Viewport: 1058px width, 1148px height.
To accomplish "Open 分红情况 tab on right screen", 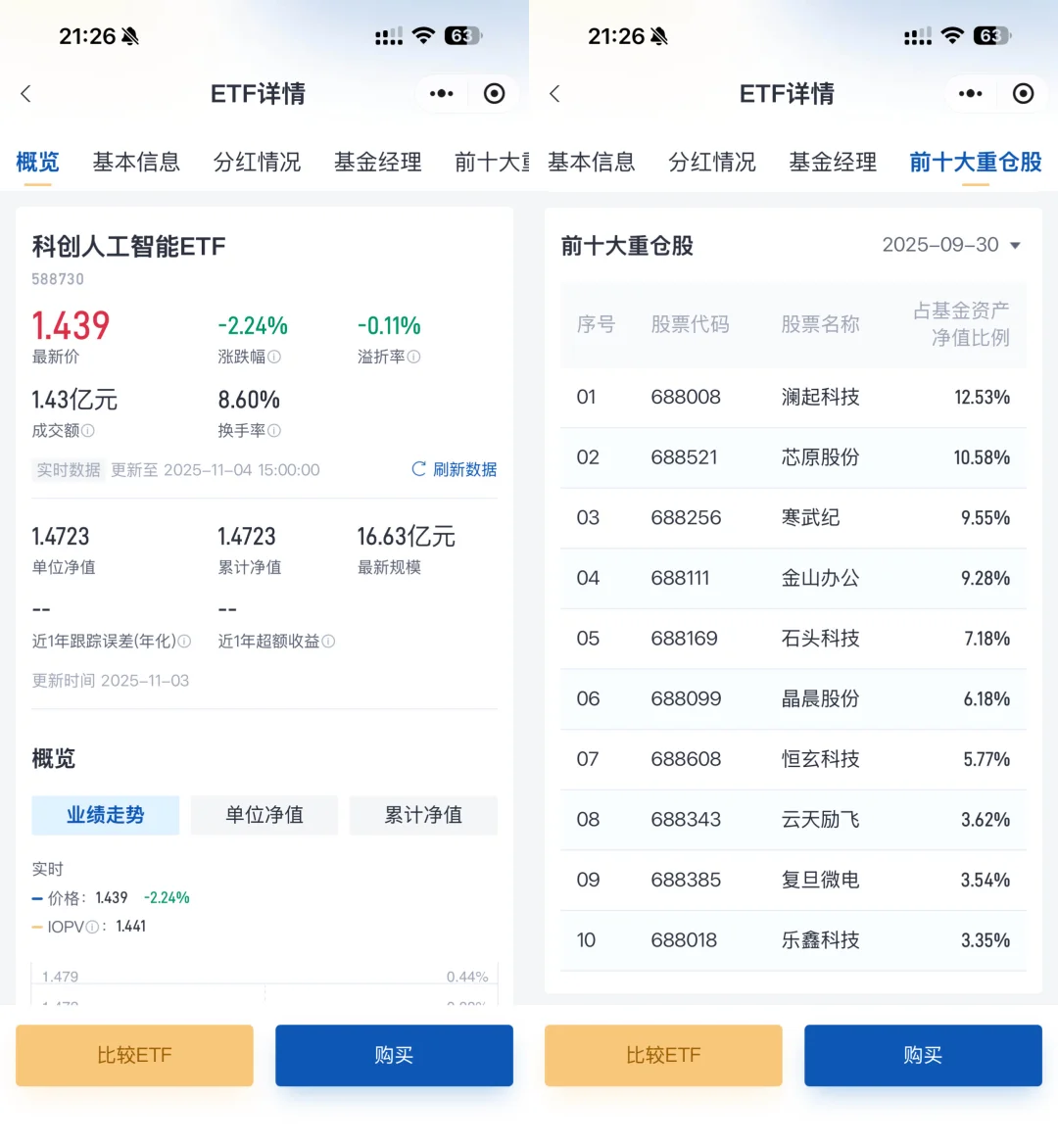I will 712,162.
